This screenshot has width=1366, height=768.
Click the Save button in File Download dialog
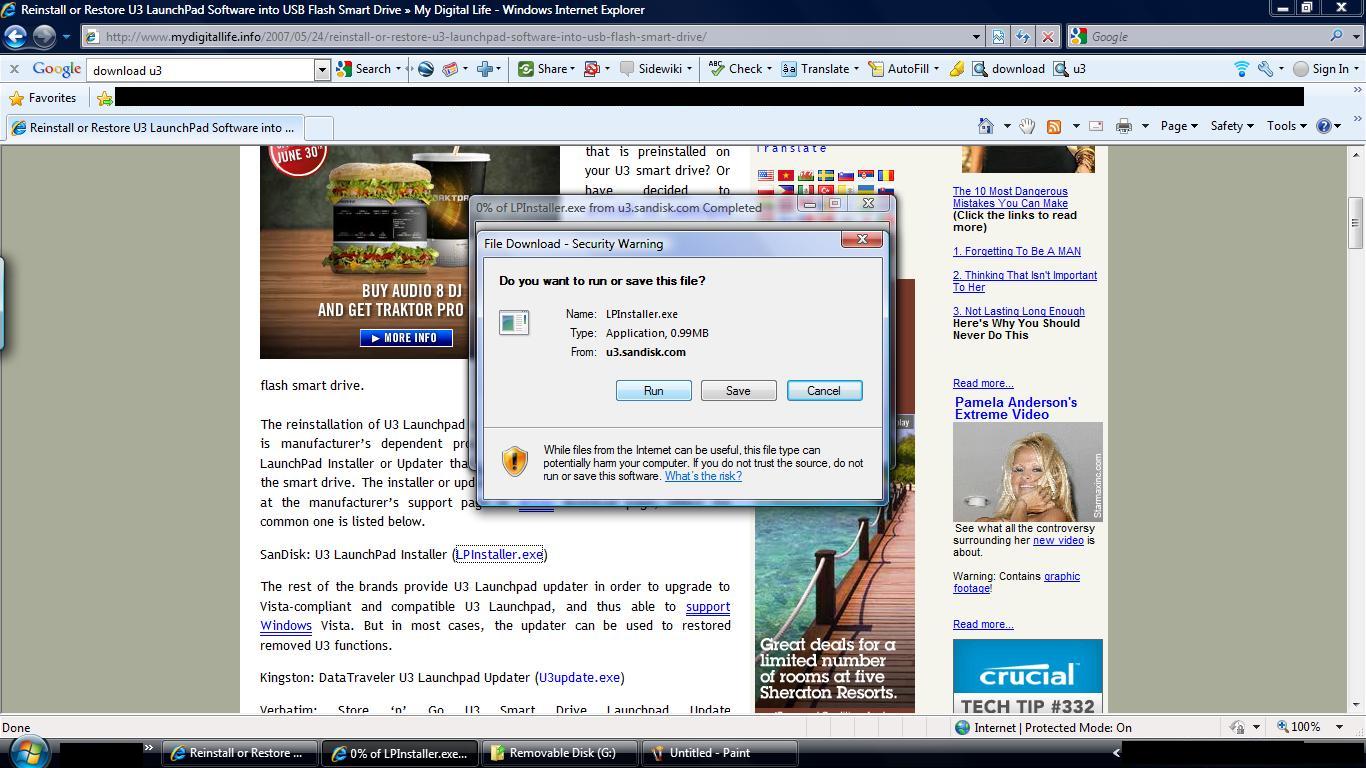(x=738, y=391)
